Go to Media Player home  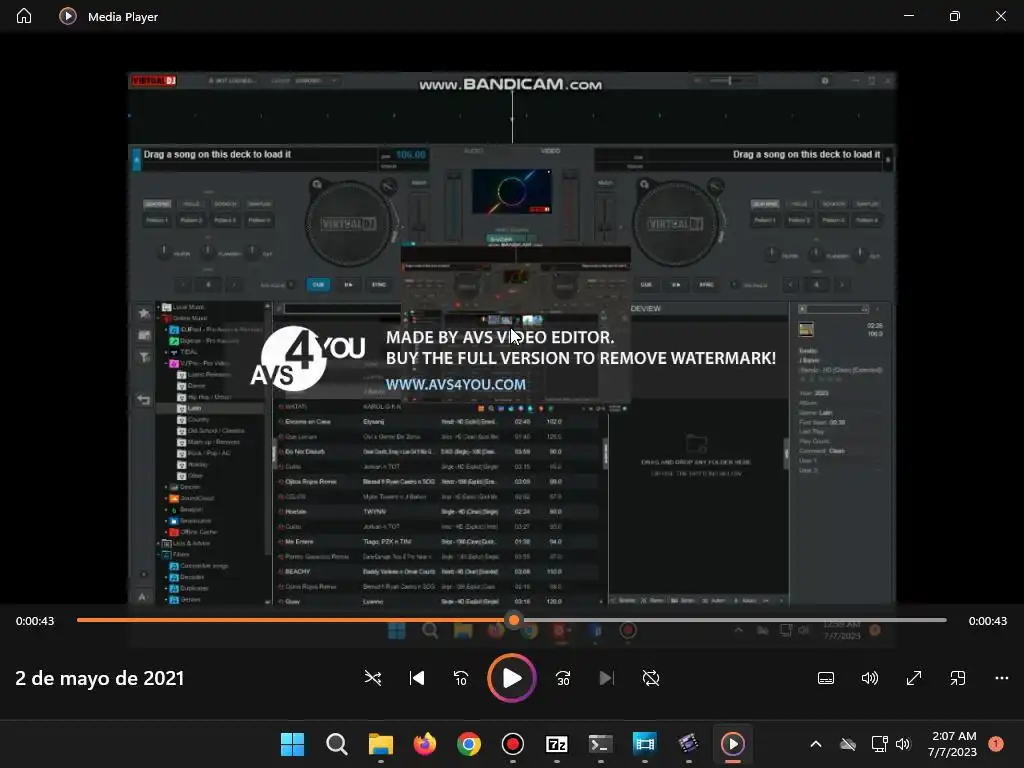click(24, 16)
